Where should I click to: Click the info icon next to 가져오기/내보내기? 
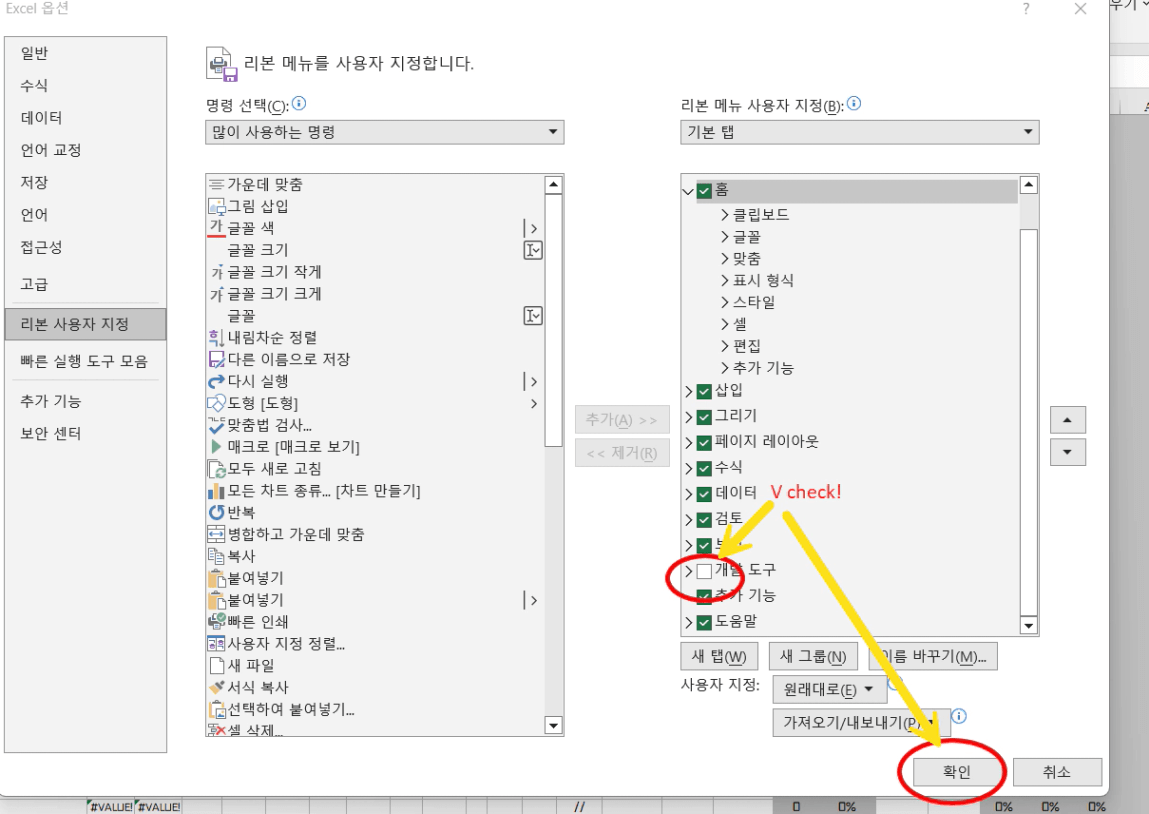tap(958, 716)
